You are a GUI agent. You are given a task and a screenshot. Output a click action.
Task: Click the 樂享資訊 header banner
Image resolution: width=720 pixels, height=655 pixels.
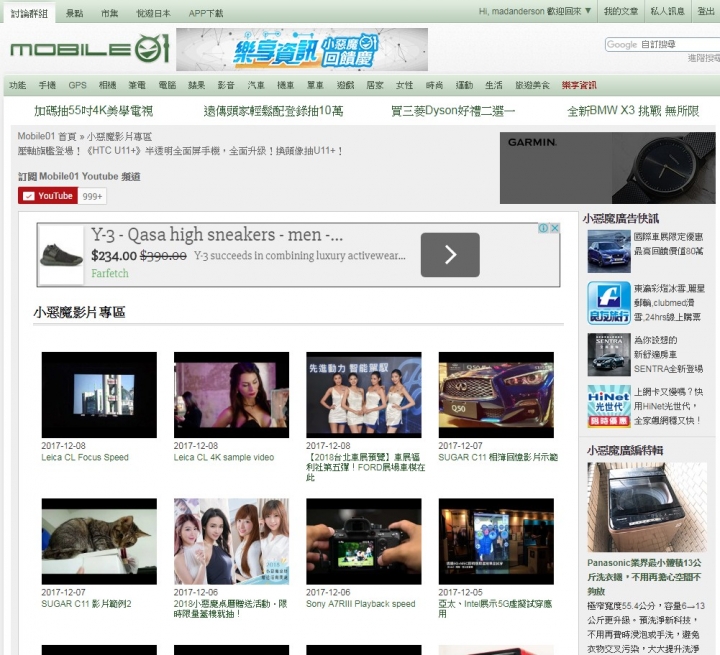(302, 50)
